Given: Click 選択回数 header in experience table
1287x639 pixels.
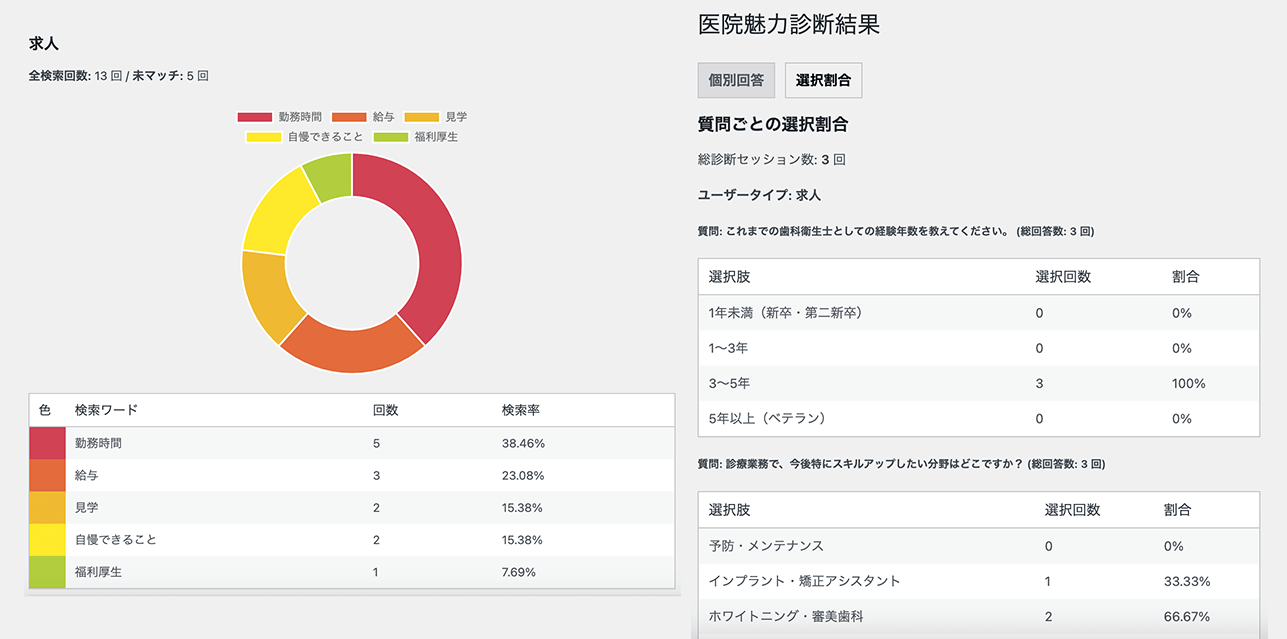Looking at the screenshot, I should tap(1063, 277).
